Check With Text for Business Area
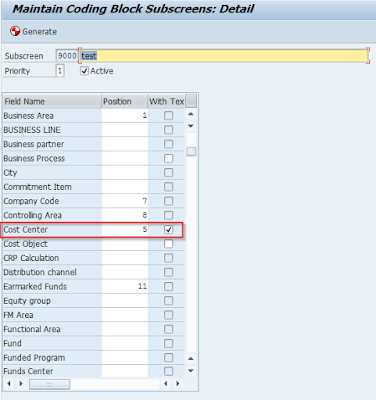Image resolution: width=376 pixels, height=400 pixels. [168, 116]
